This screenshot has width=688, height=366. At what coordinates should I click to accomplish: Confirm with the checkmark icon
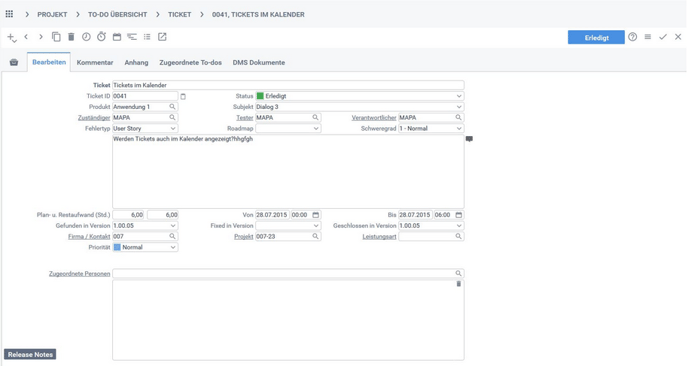click(663, 37)
